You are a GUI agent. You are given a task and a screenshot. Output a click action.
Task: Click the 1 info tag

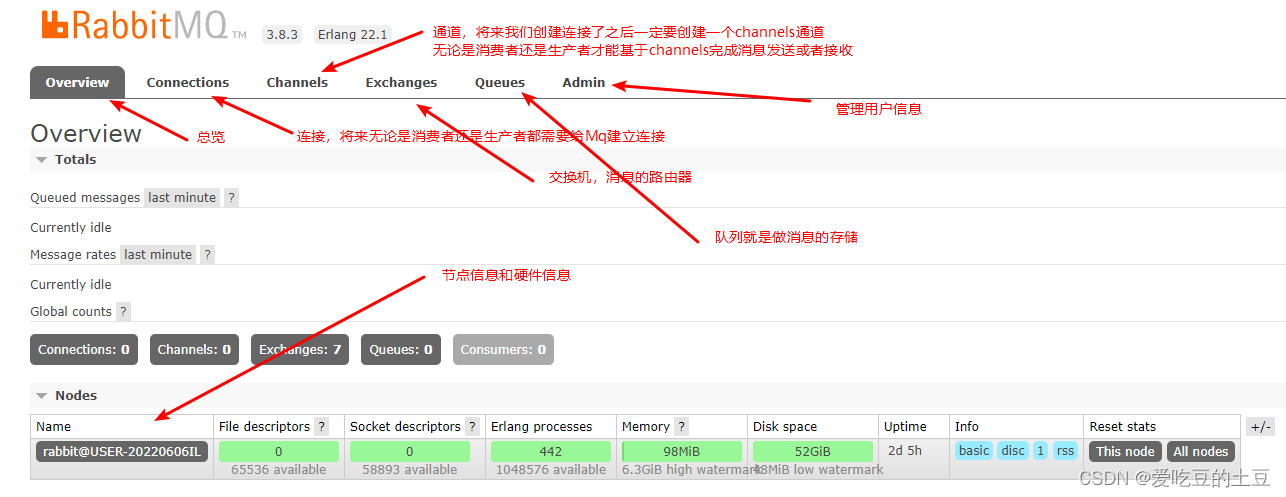pos(1040,450)
